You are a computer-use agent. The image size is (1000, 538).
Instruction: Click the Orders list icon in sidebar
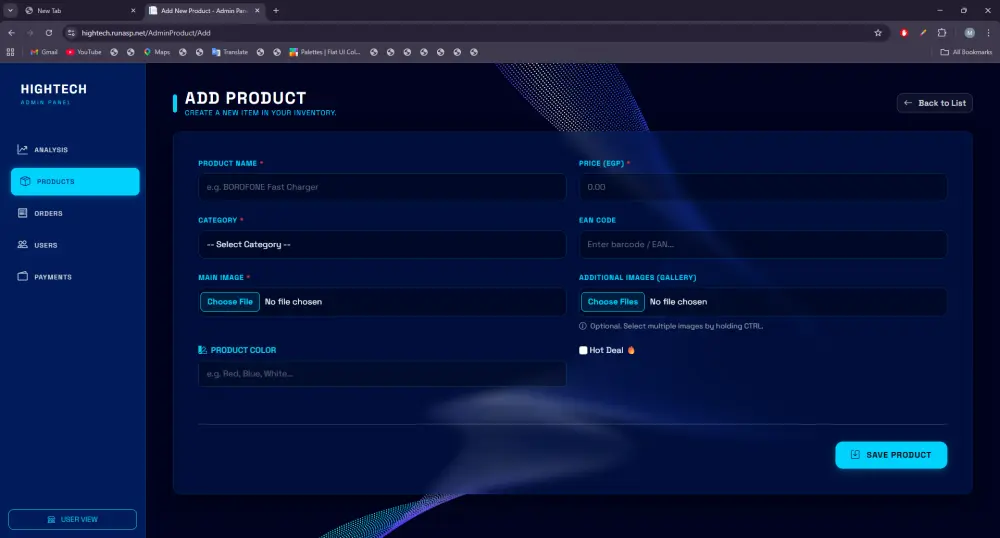[22, 213]
